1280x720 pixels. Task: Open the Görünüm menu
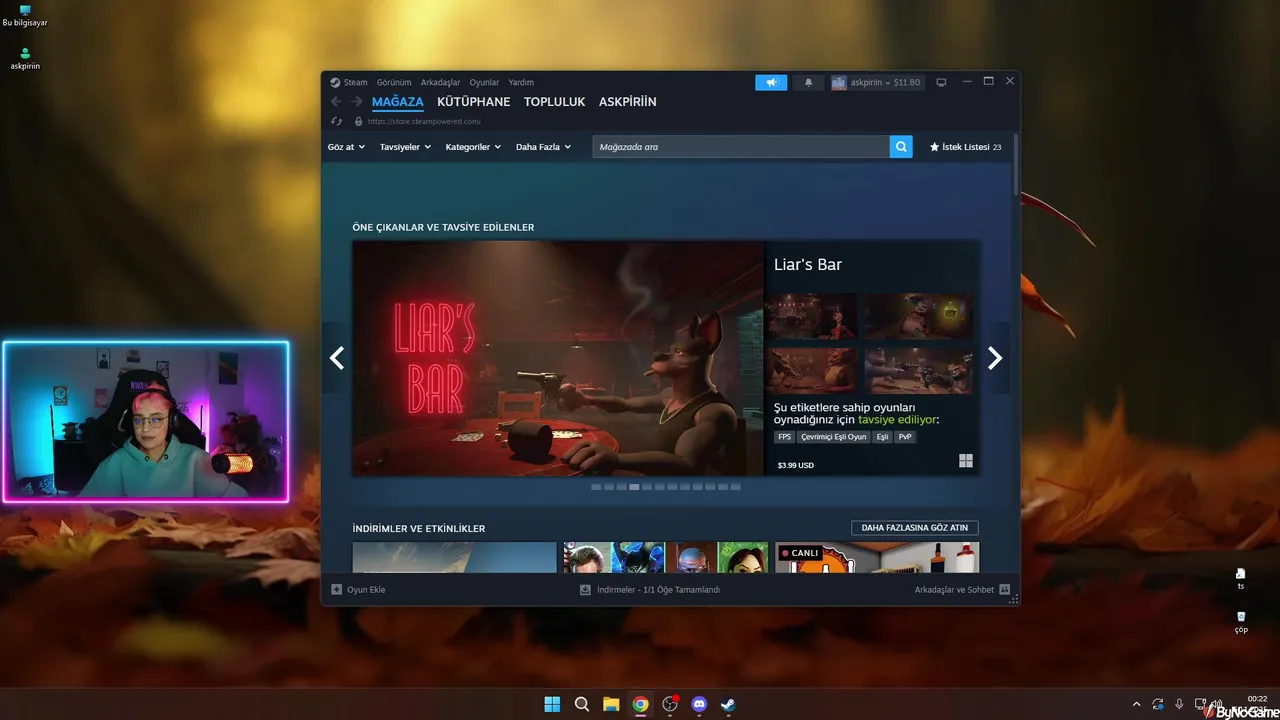(x=394, y=82)
